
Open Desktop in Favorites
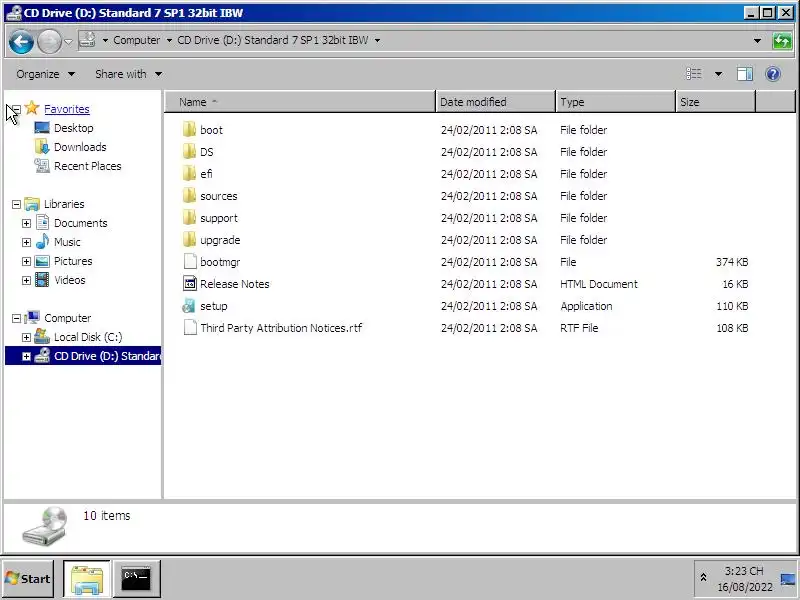73,128
